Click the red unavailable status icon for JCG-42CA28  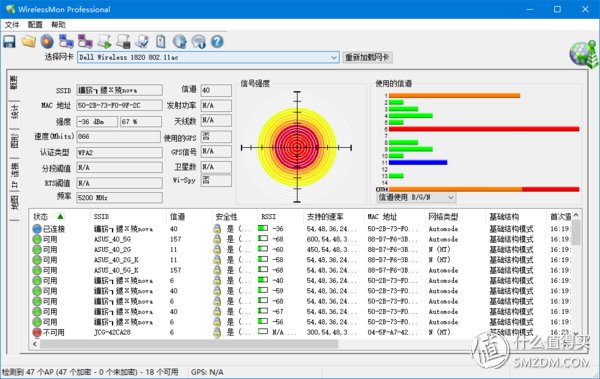point(37,332)
